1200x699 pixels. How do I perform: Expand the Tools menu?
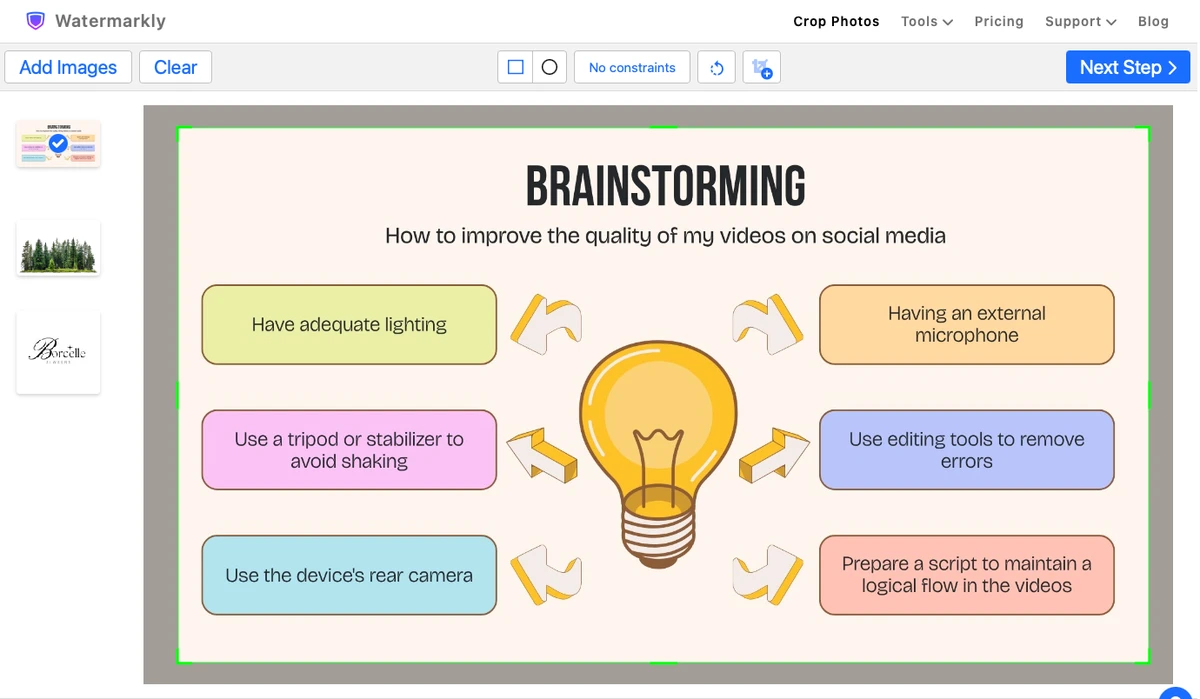(927, 21)
